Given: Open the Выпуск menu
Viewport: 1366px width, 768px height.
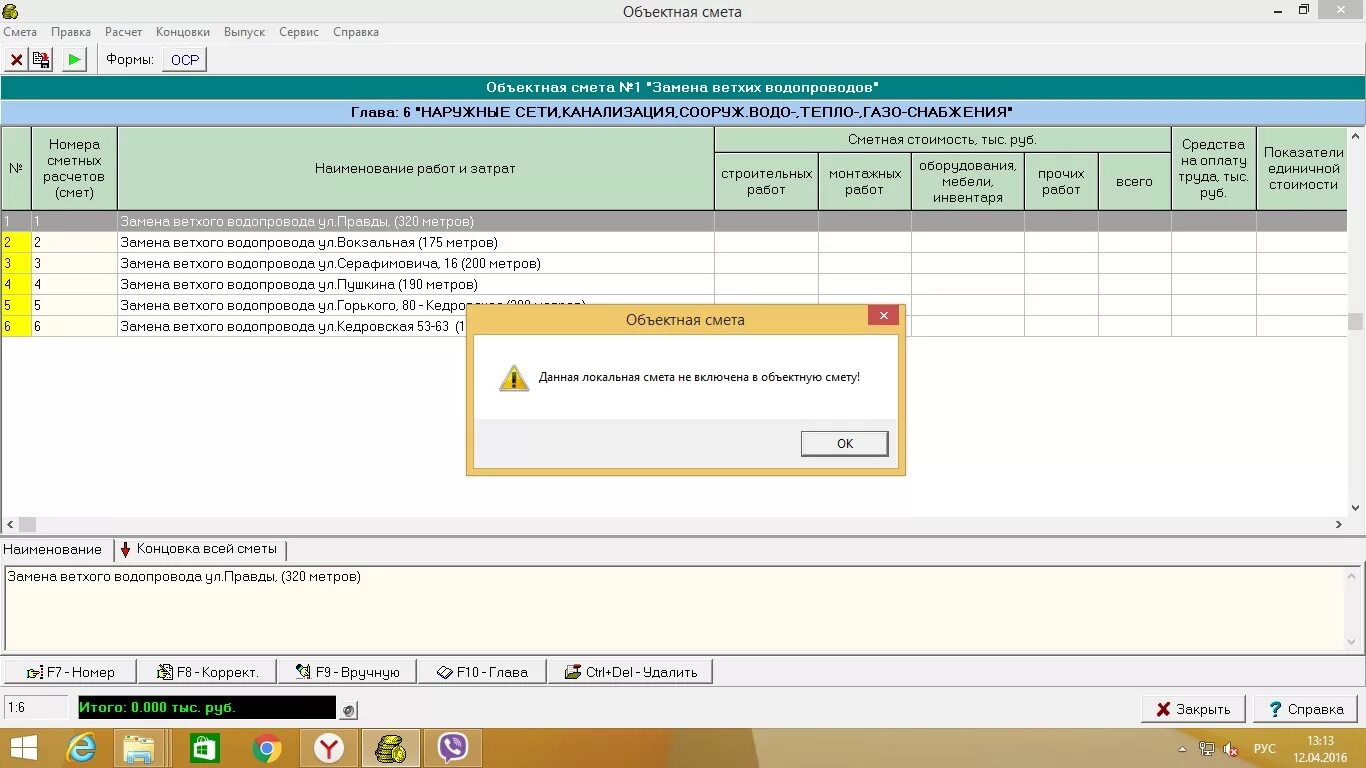Looking at the screenshot, I should point(244,32).
